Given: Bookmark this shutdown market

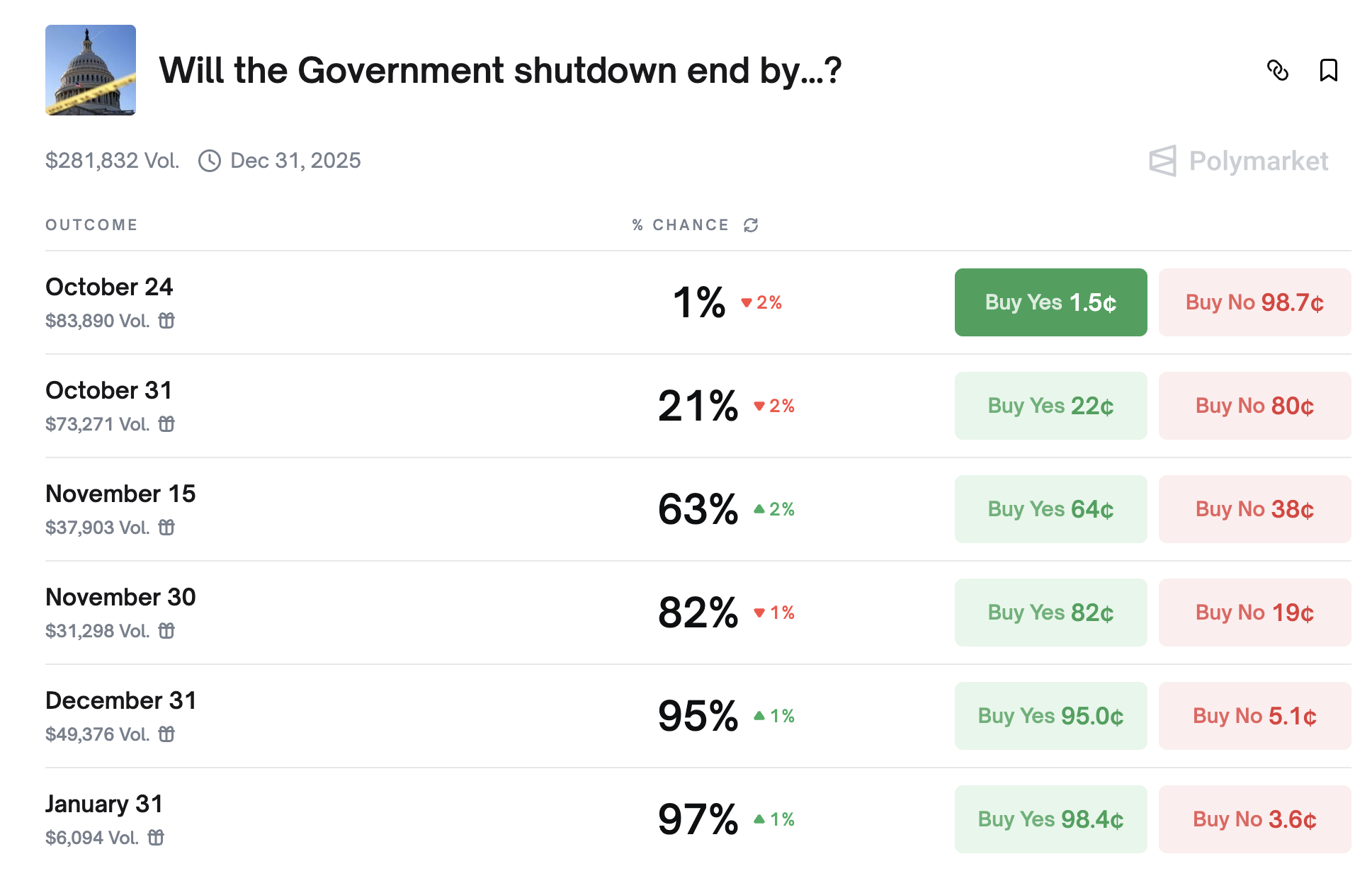Looking at the screenshot, I should [x=1328, y=71].
